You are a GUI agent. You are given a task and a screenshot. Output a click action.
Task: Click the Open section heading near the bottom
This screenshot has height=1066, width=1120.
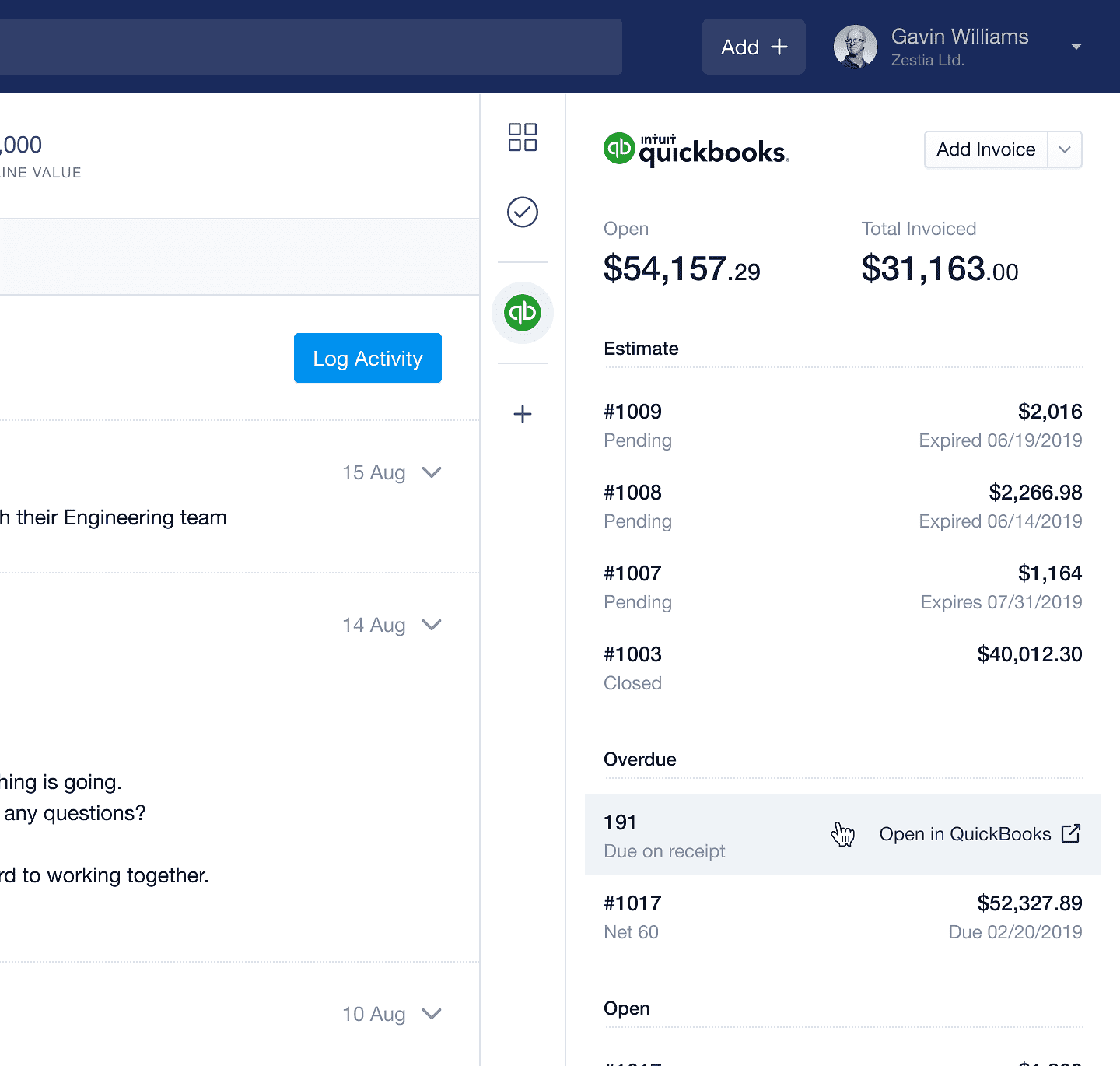pos(627,1008)
